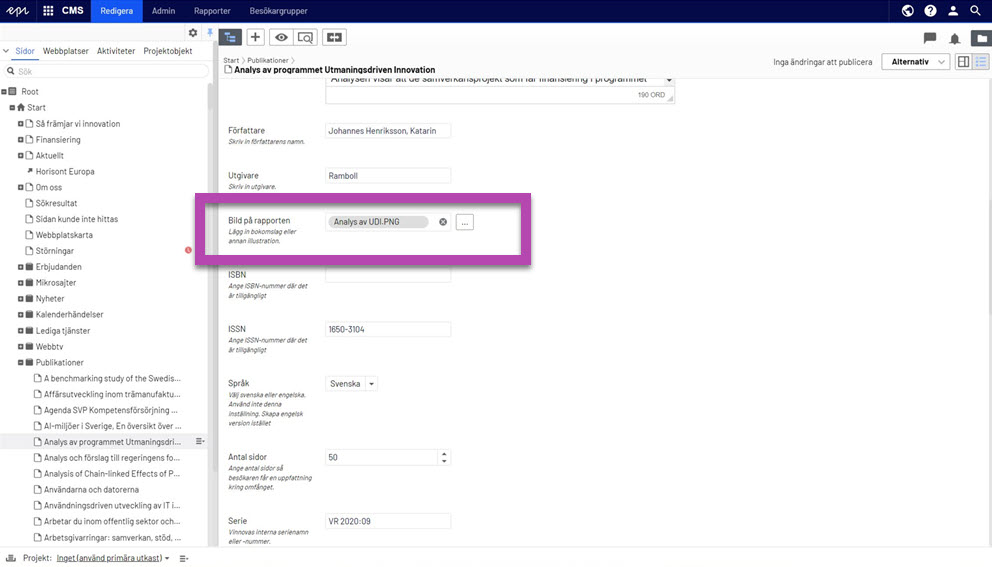Remove the Analys av UDI.PNG image

pos(443,222)
